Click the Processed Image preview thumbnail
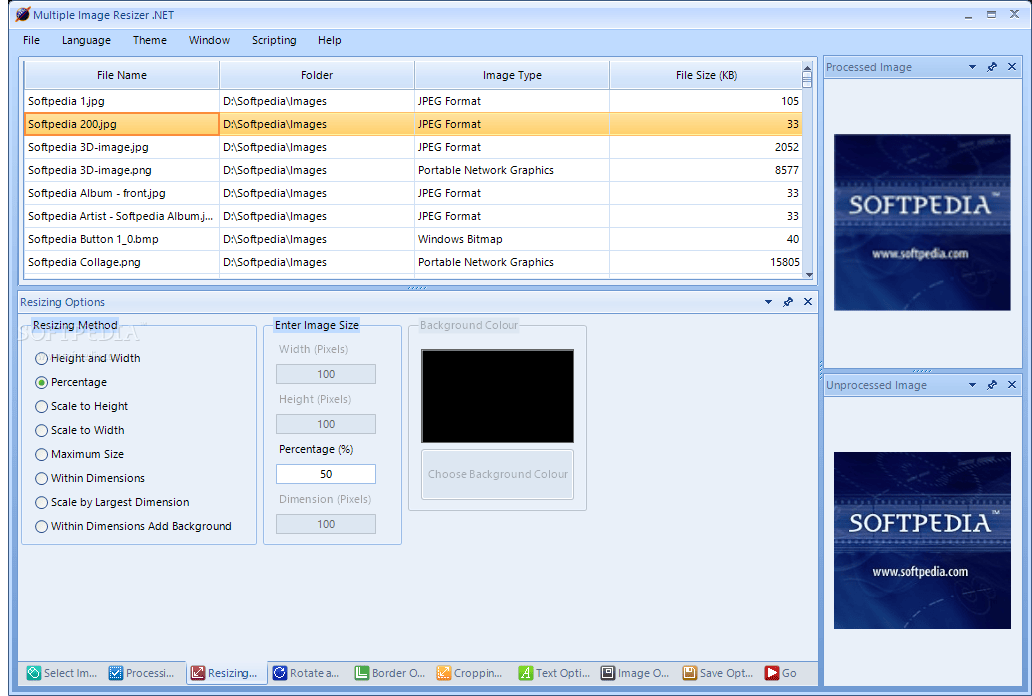The height and width of the screenshot is (696, 1032). [922, 223]
